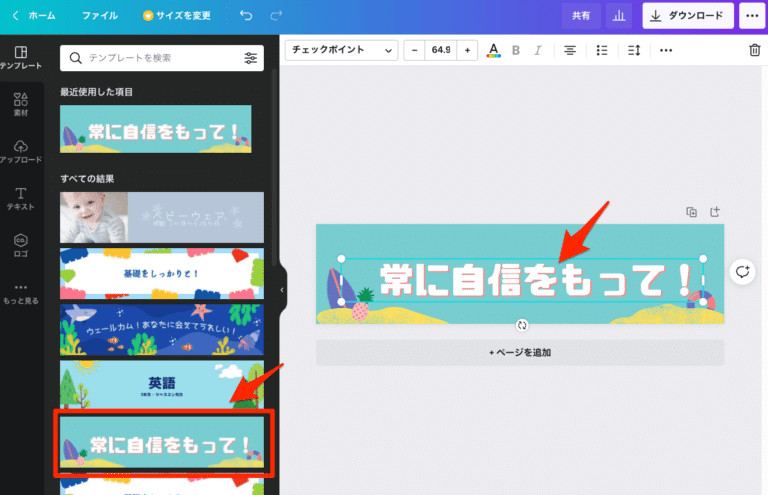Click the font size value 64.9

441,50
